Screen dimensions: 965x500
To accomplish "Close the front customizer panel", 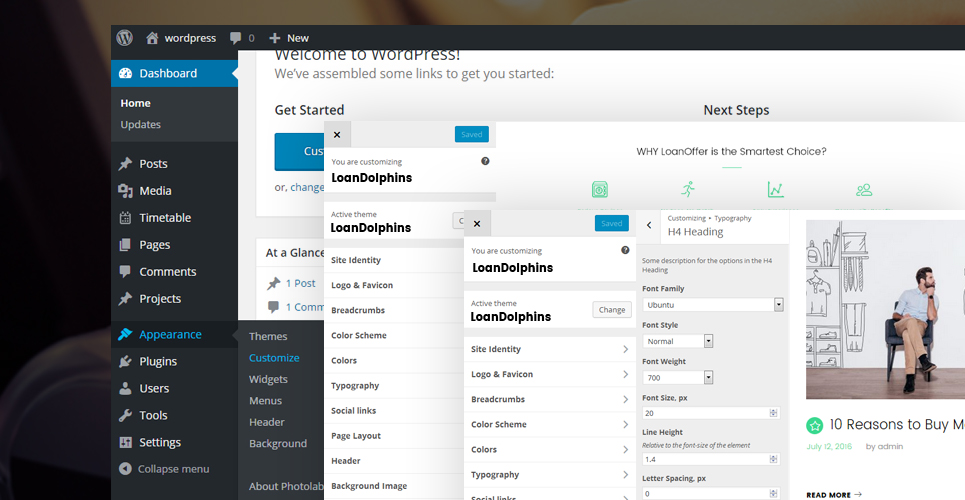I will 478,224.
